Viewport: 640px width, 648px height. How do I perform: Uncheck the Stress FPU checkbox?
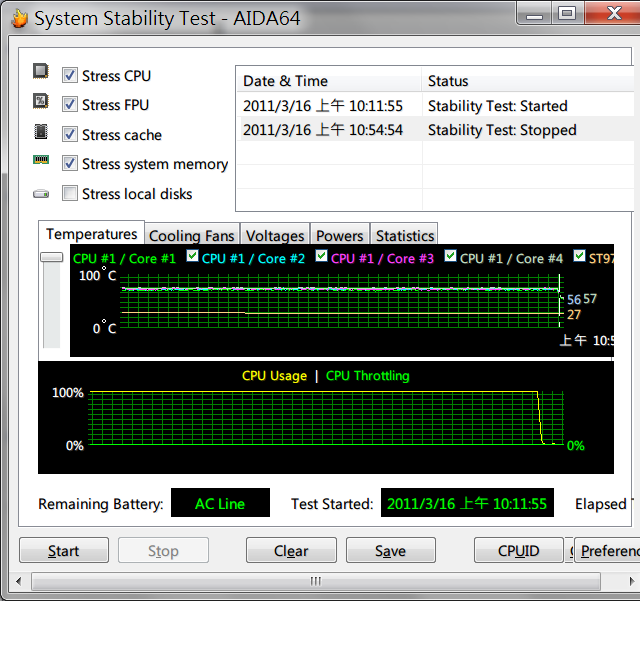tap(69, 105)
